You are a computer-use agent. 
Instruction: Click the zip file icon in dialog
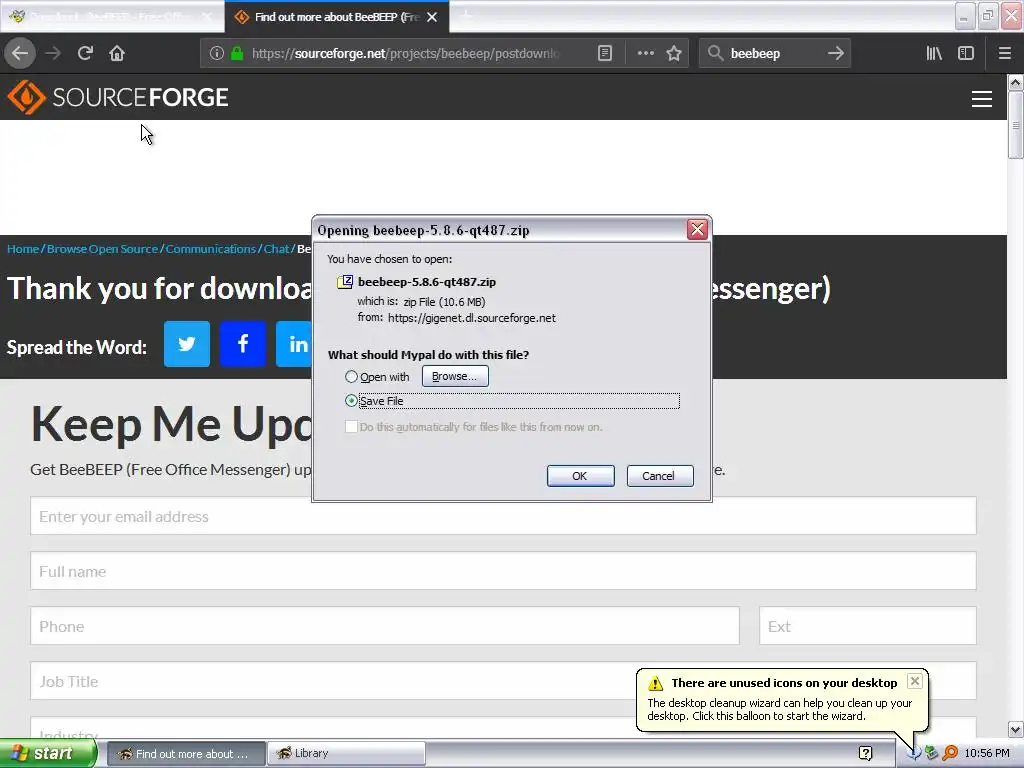pos(345,282)
